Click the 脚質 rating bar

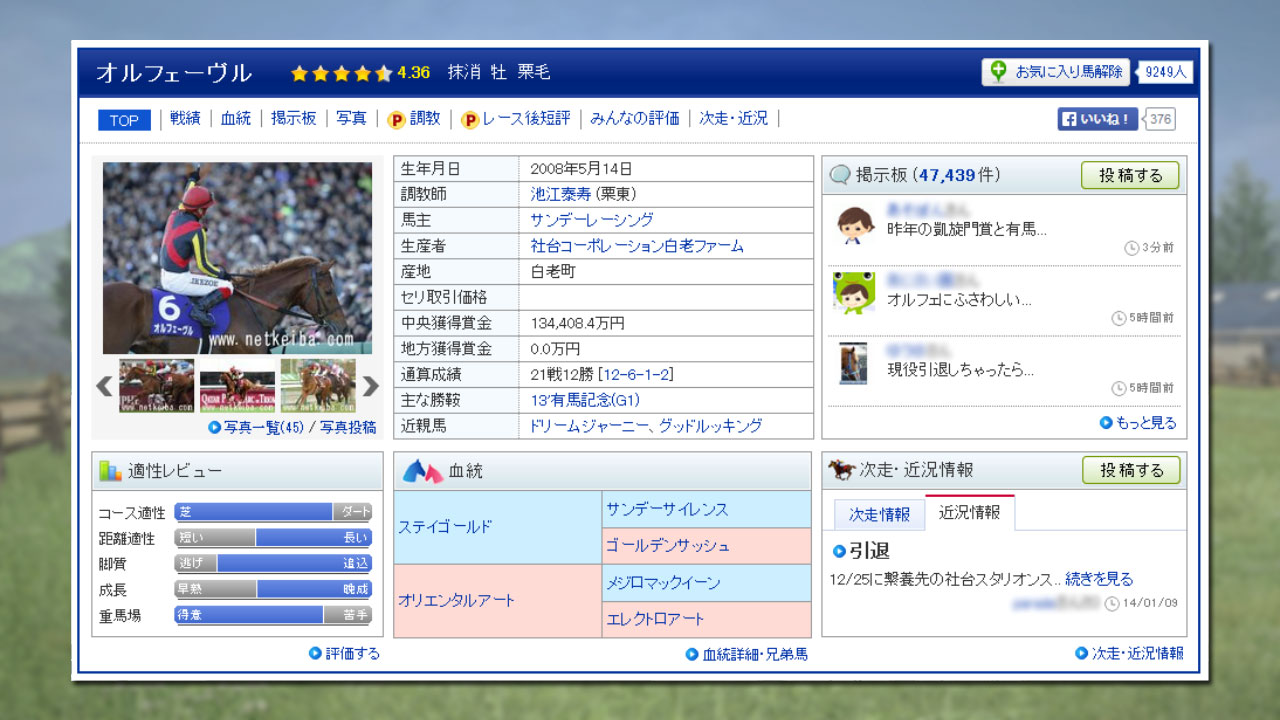[273, 563]
